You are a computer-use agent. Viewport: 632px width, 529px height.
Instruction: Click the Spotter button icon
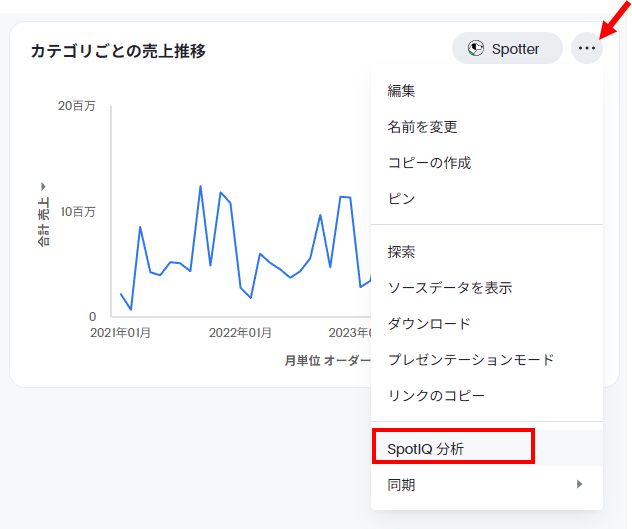[476, 48]
